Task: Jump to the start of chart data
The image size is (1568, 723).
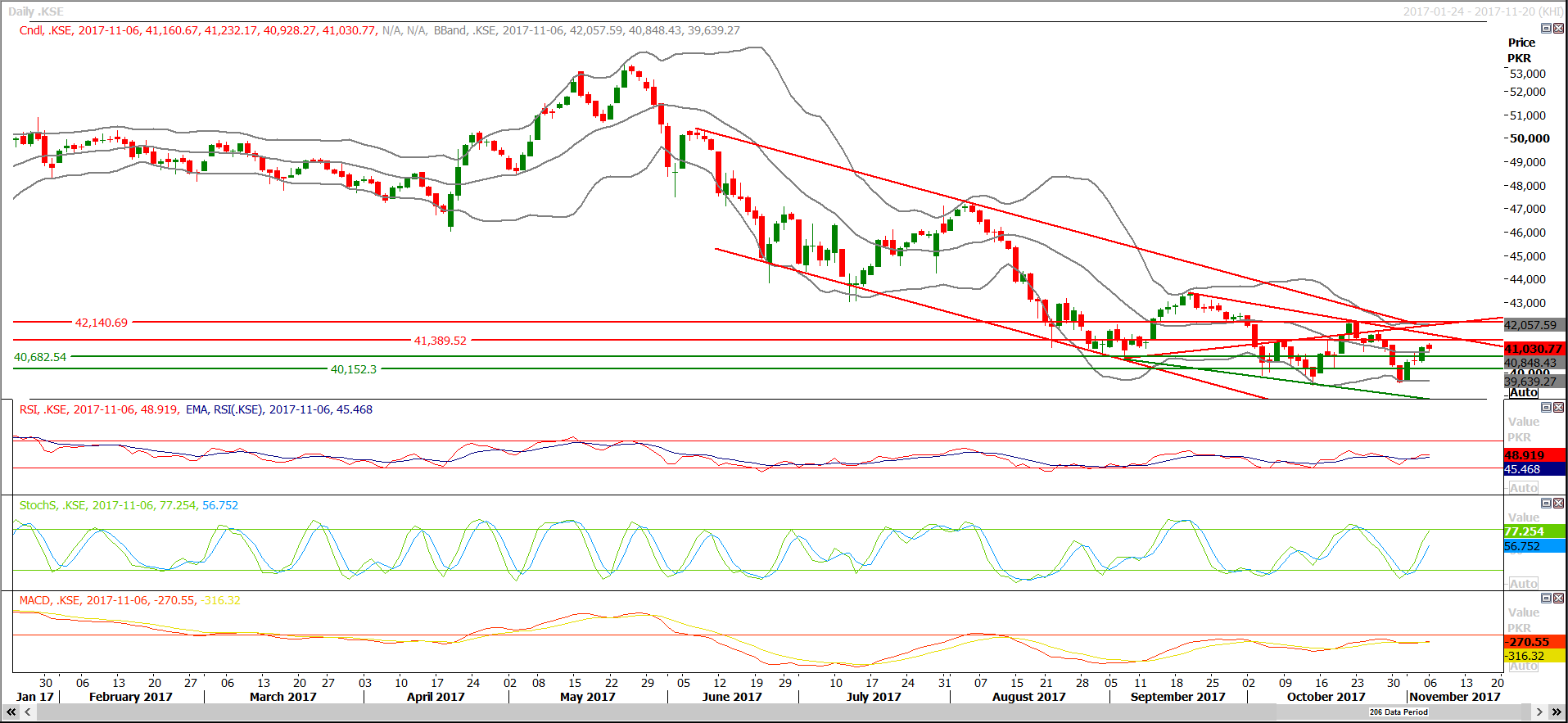Action: click(x=11, y=712)
